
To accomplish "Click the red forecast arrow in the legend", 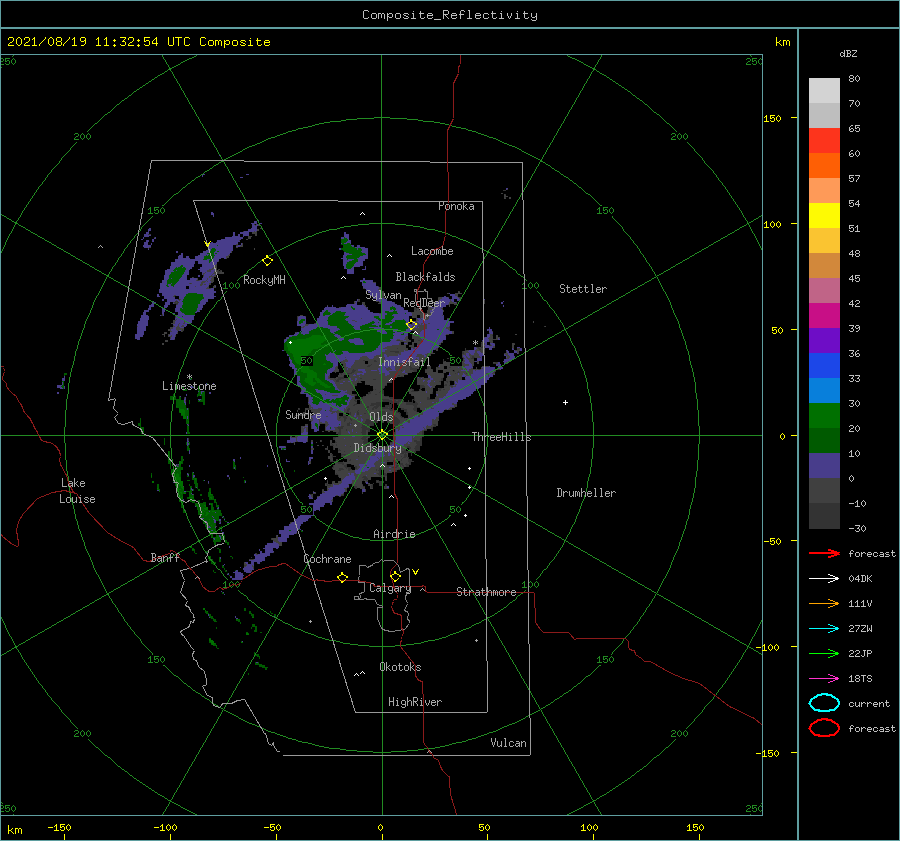I will point(824,553).
